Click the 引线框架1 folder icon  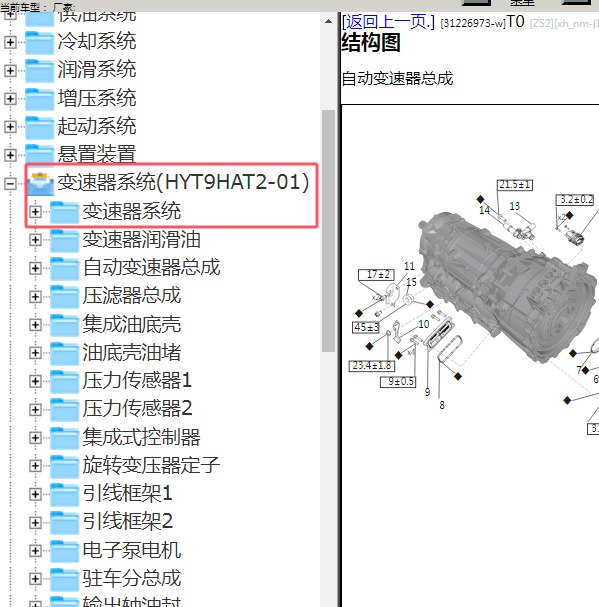point(64,494)
